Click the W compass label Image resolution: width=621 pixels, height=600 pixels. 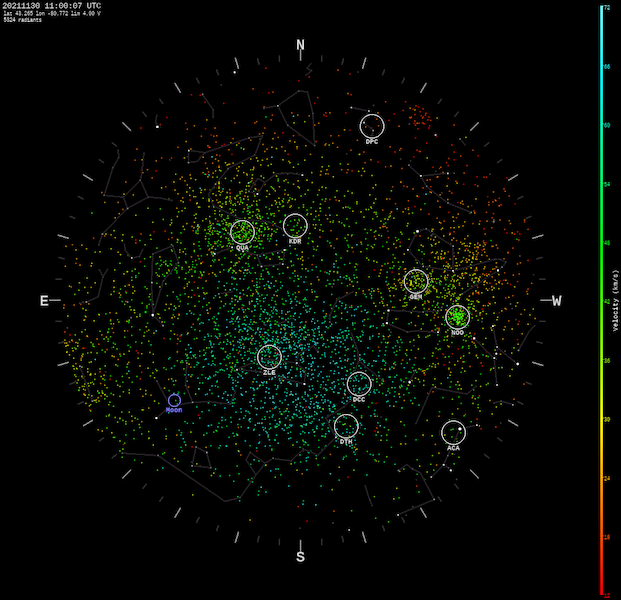tap(556, 301)
